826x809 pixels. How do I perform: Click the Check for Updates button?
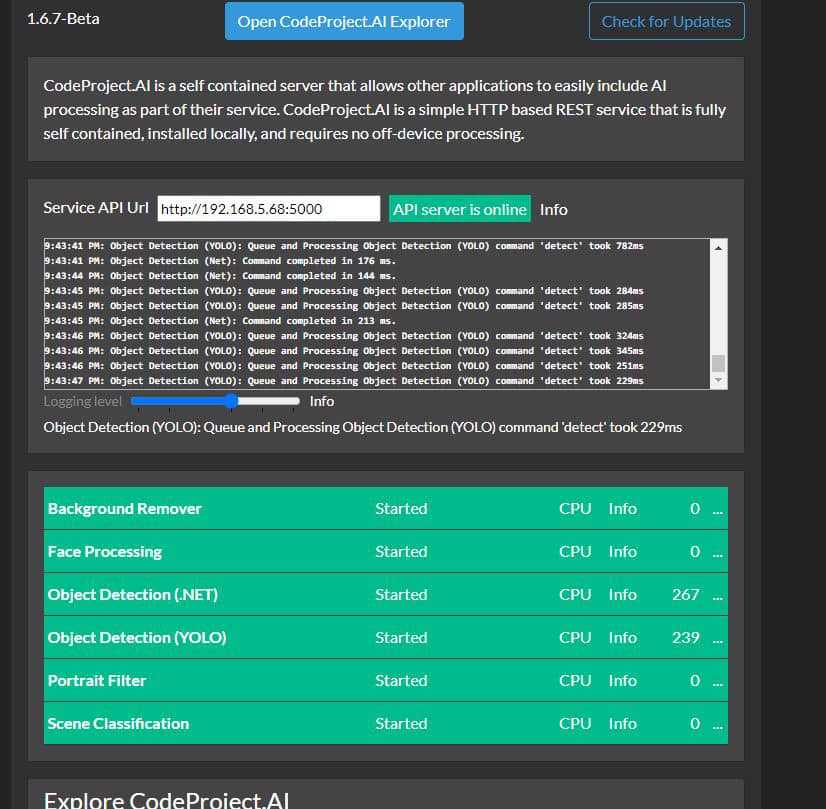tap(666, 21)
